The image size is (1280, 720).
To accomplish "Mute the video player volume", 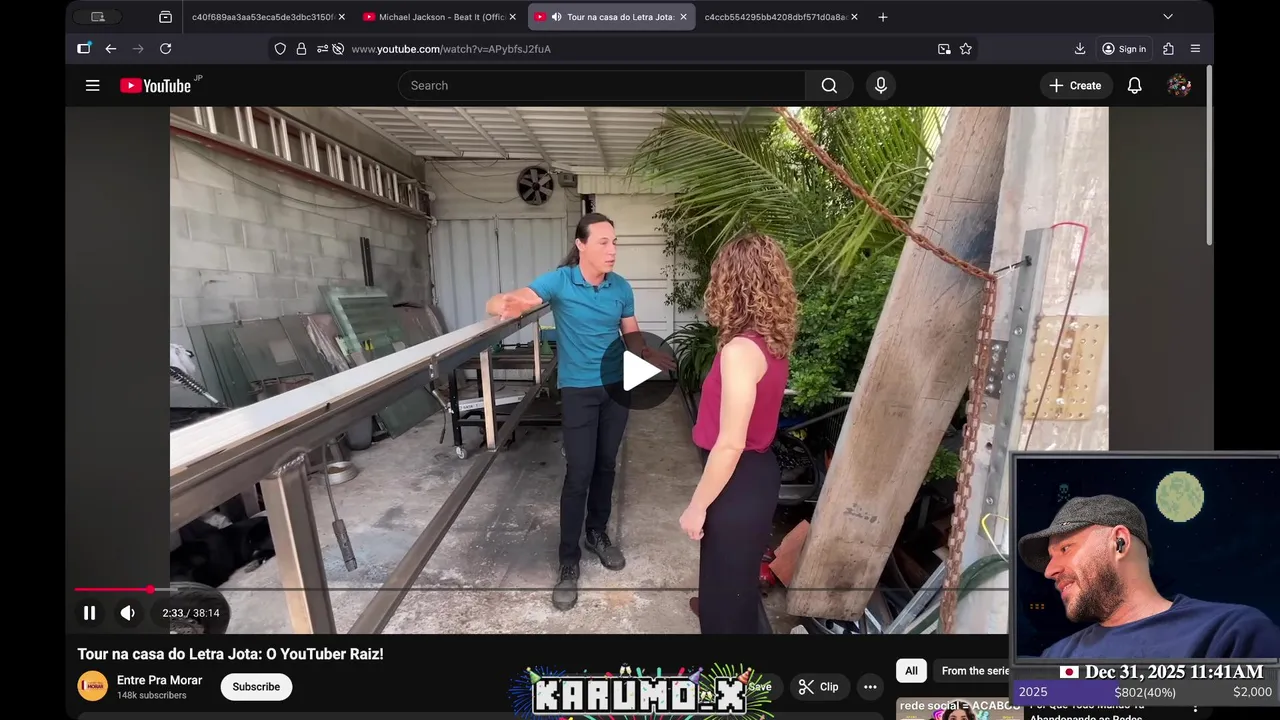I will pyautogui.click(x=128, y=613).
